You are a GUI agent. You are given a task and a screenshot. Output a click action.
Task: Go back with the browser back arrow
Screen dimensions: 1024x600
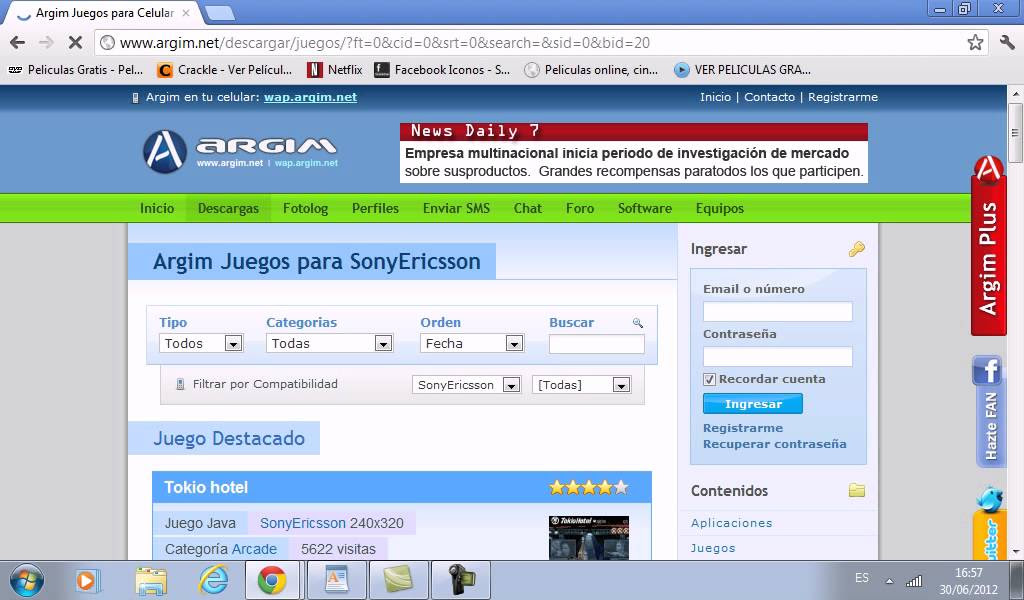point(18,43)
